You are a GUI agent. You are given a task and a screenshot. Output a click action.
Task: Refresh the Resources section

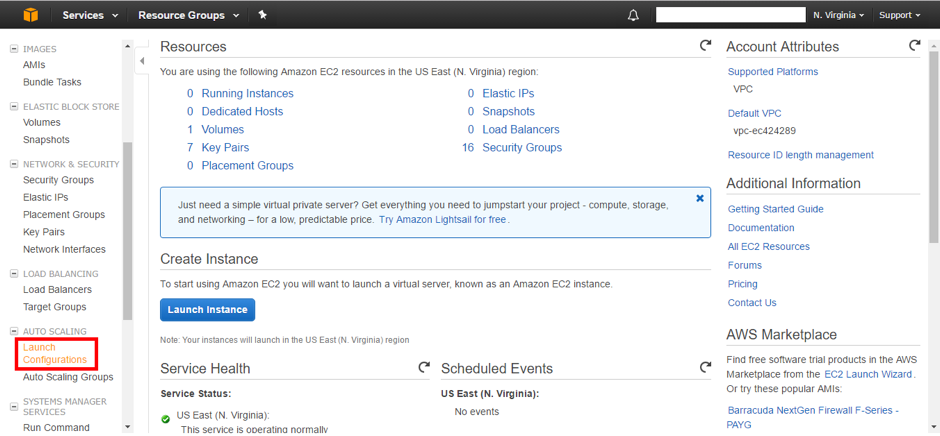pos(705,46)
